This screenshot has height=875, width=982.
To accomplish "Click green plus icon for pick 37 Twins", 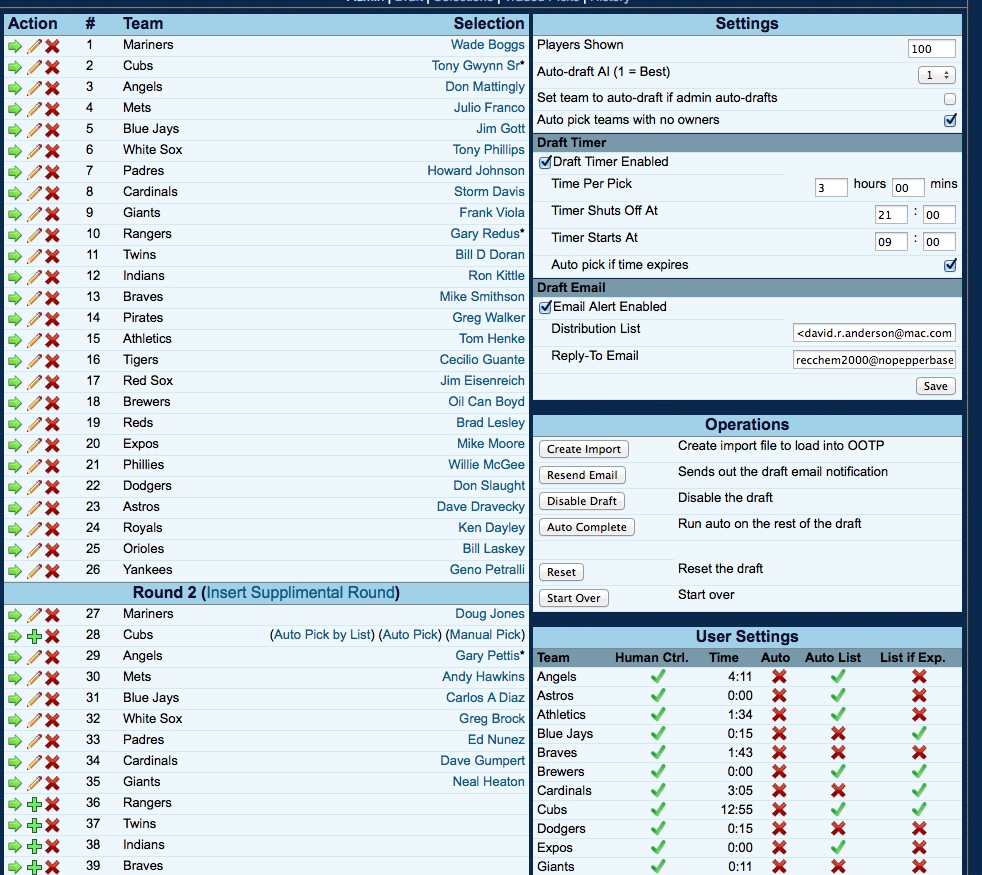I will click(x=34, y=825).
